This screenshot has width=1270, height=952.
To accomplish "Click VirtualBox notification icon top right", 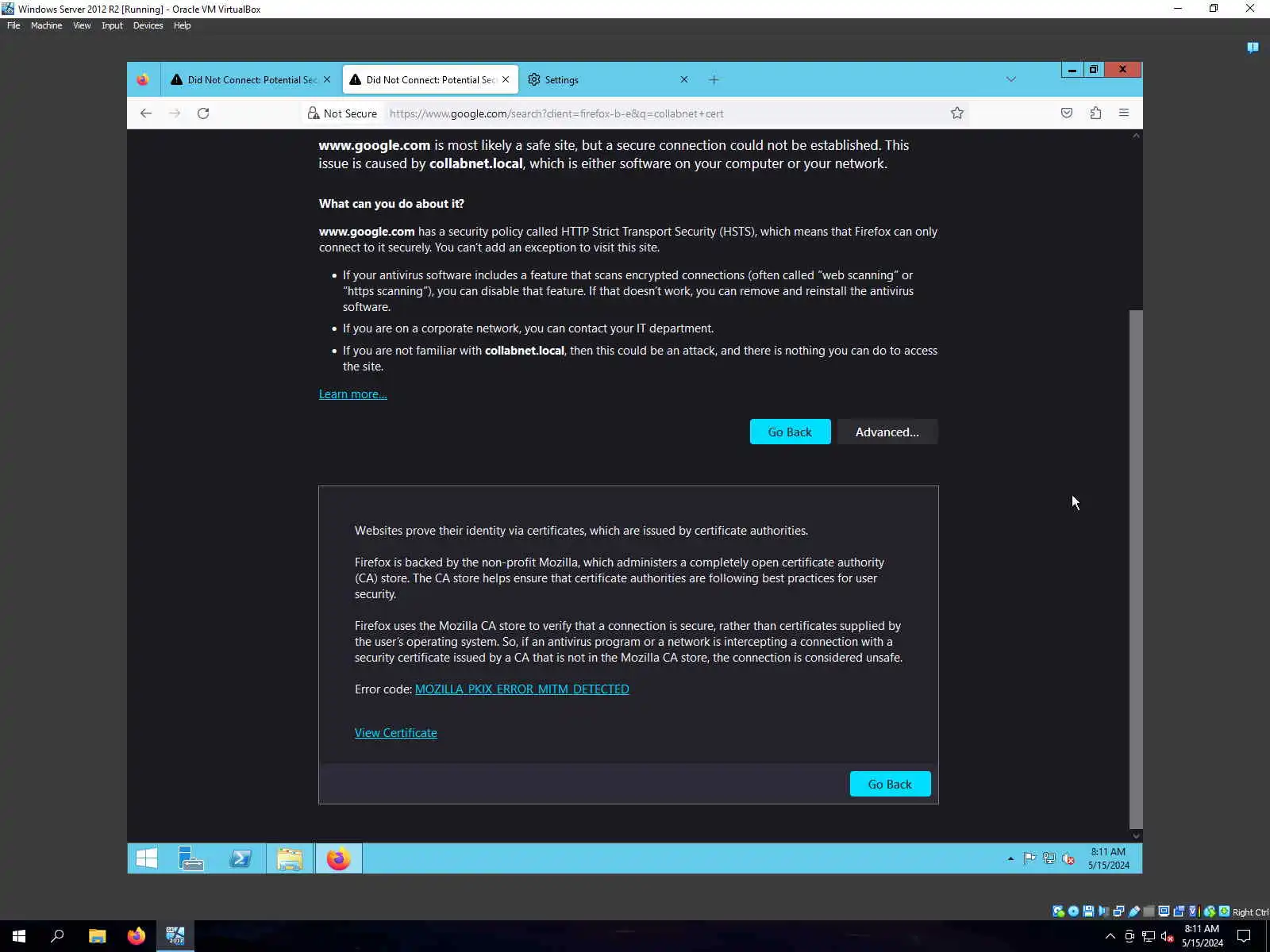I will coord(1253,48).
